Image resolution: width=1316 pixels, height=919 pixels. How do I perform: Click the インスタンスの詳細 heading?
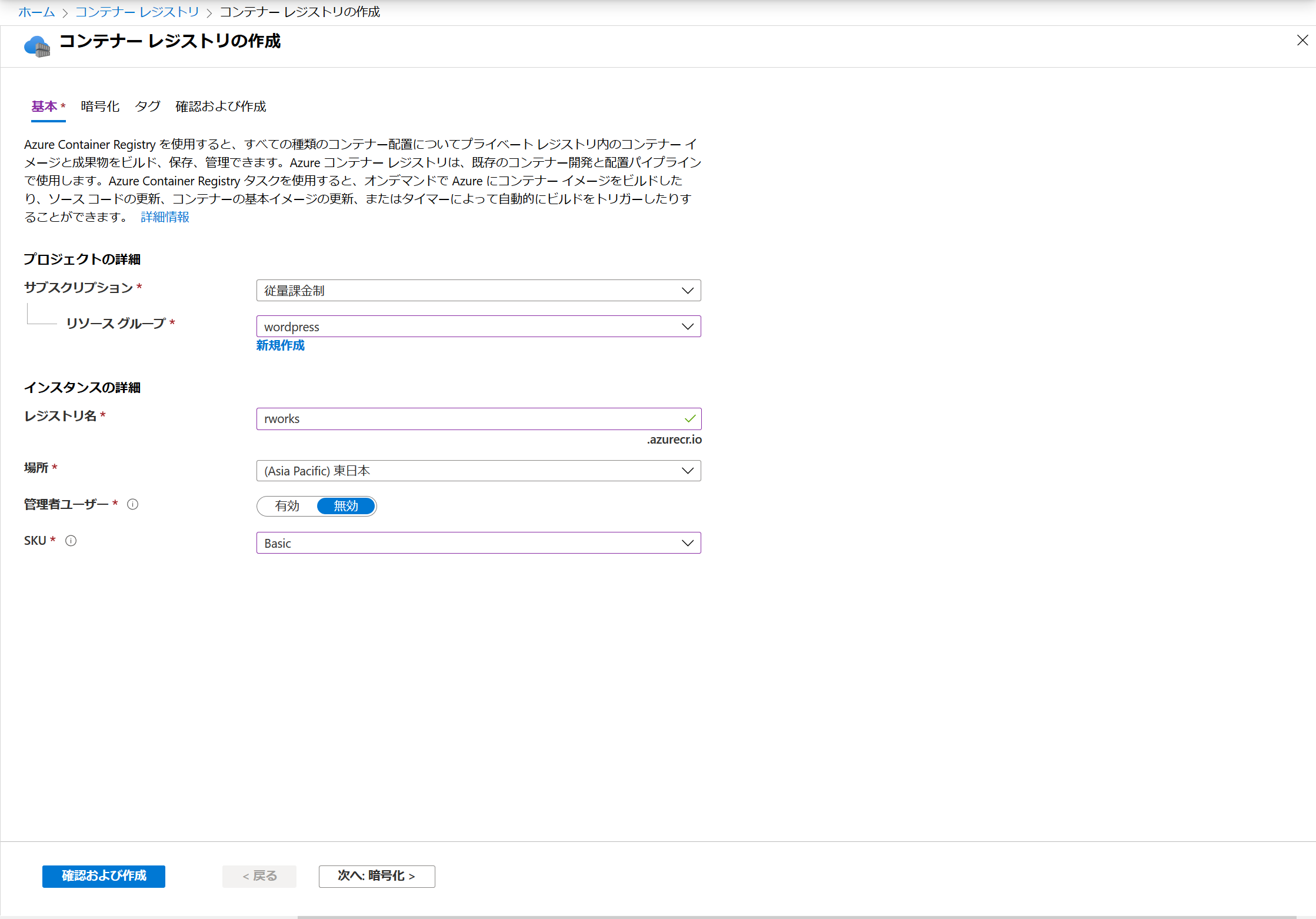point(82,388)
